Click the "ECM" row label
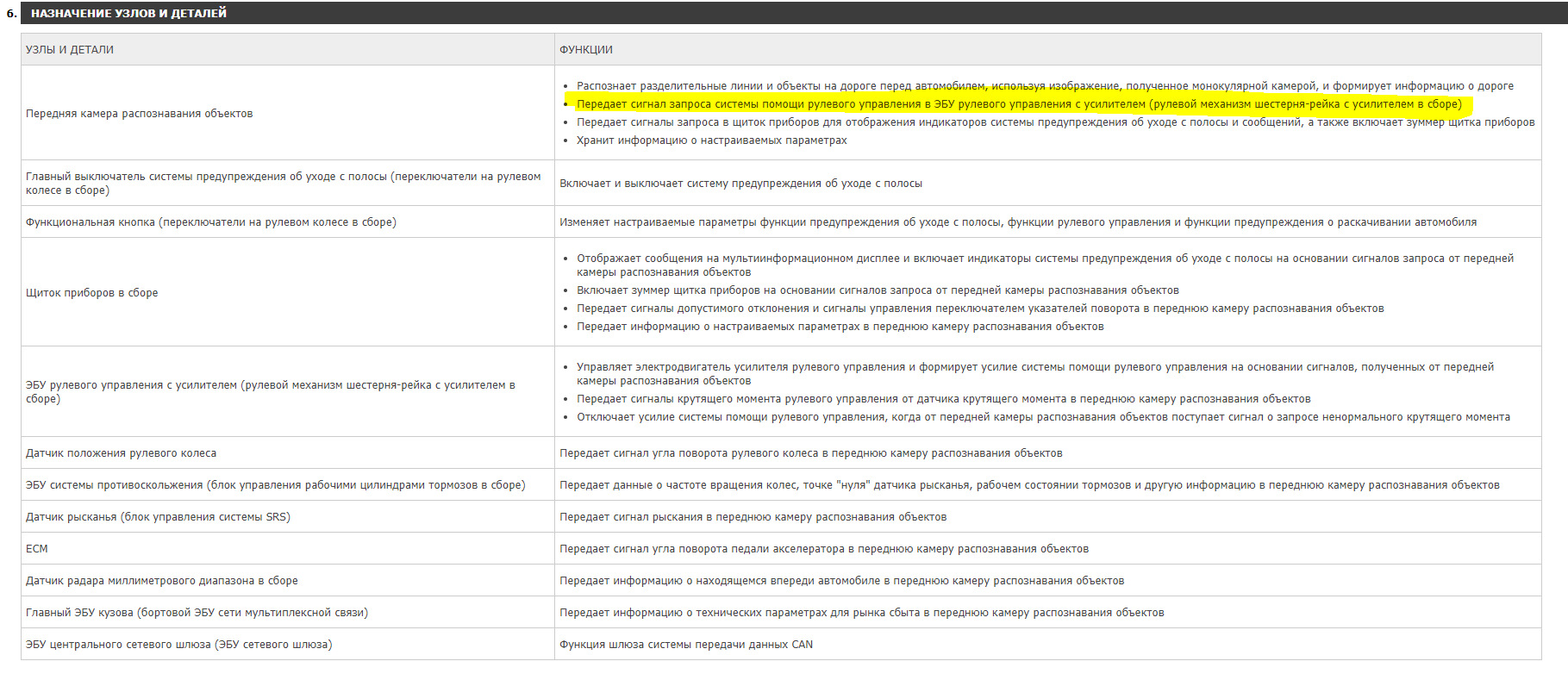Image resolution: width=1568 pixels, height=680 pixels. [37, 549]
